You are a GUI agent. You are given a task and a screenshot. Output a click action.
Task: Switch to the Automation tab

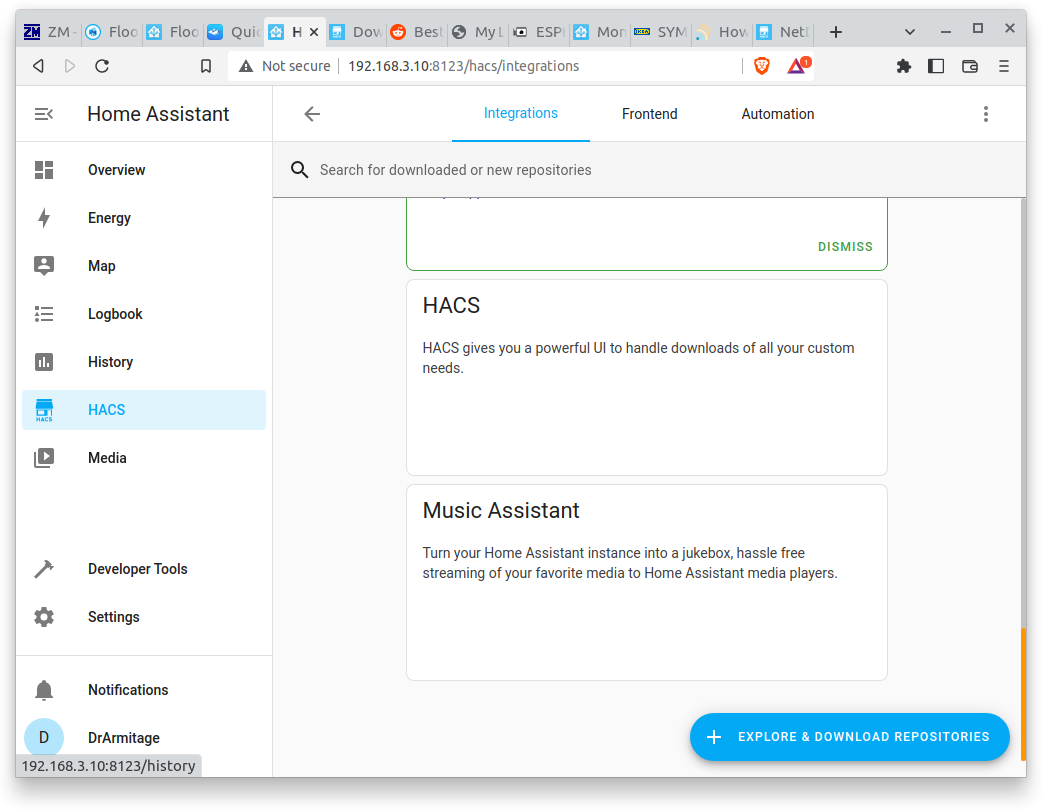point(778,114)
